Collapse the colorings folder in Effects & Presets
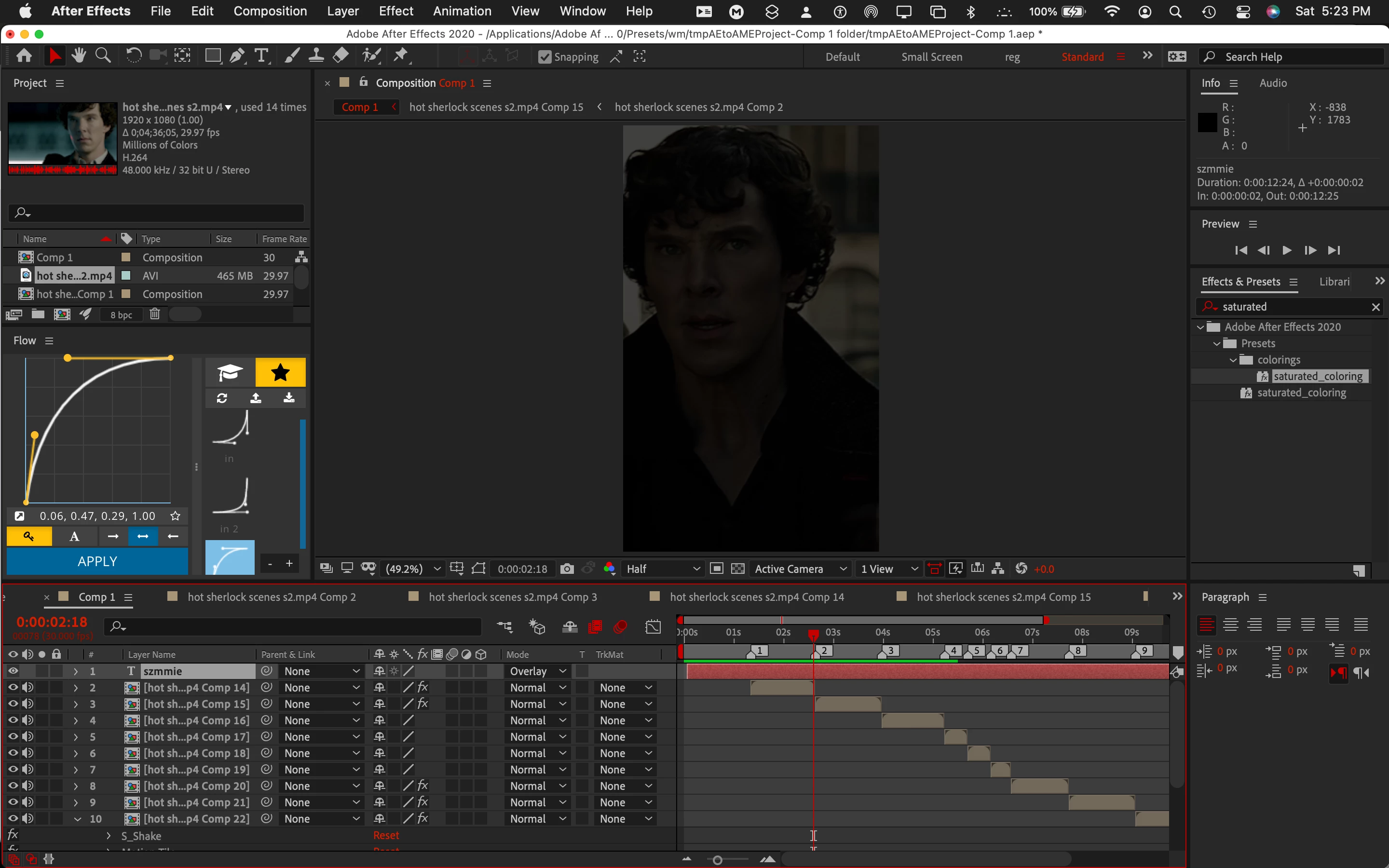The width and height of the screenshot is (1389, 868). click(x=1232, y=360)
